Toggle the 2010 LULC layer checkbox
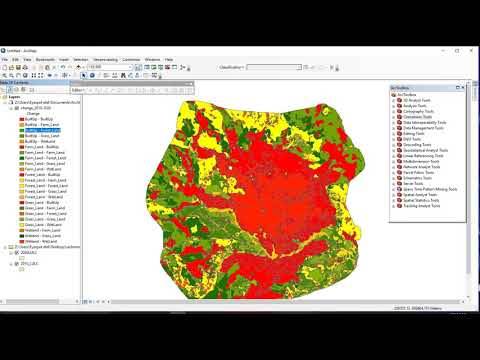The image size is (480, 360). click(17, 263)
